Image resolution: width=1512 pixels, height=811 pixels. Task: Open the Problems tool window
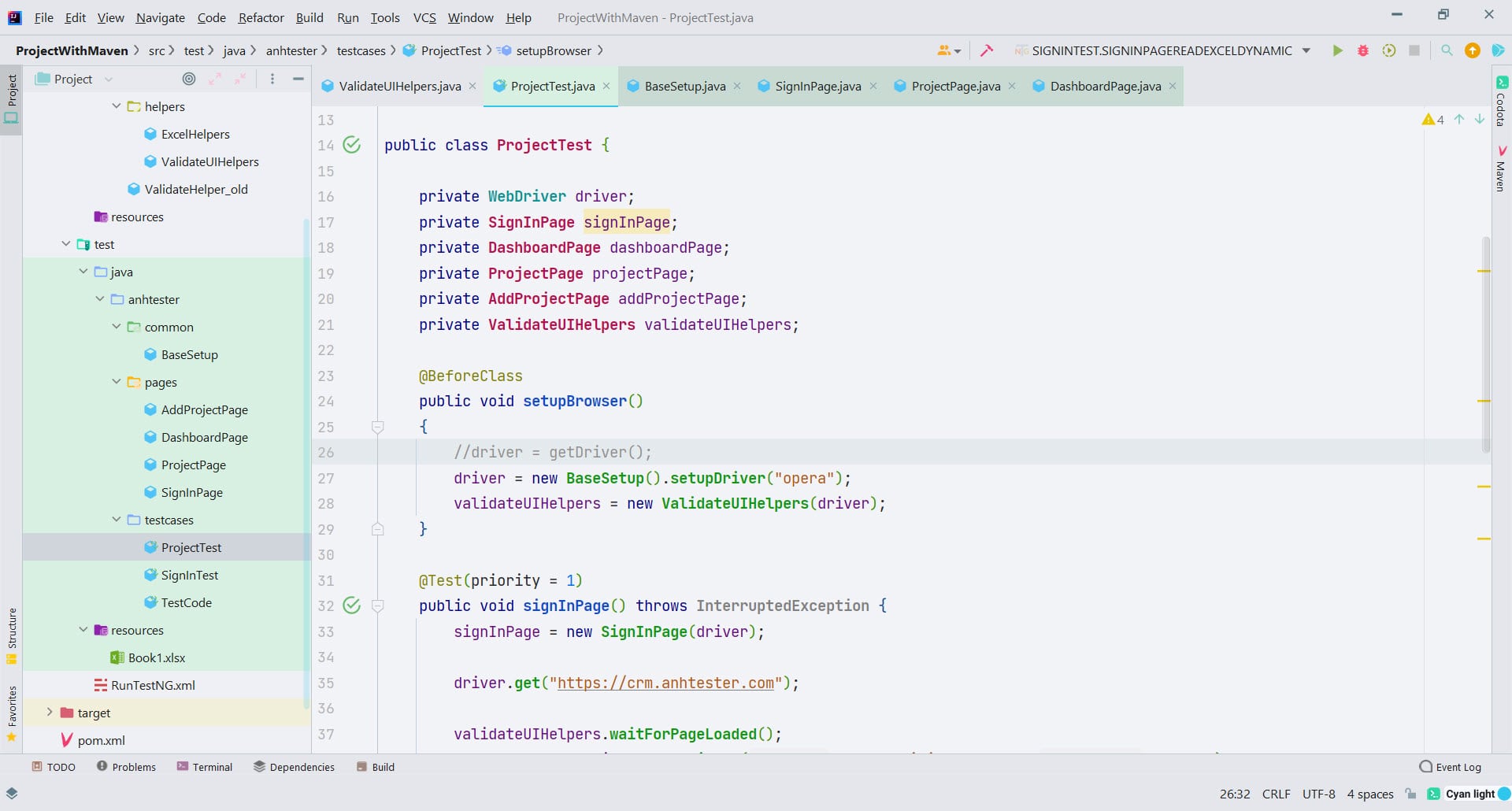pos(126,767)
